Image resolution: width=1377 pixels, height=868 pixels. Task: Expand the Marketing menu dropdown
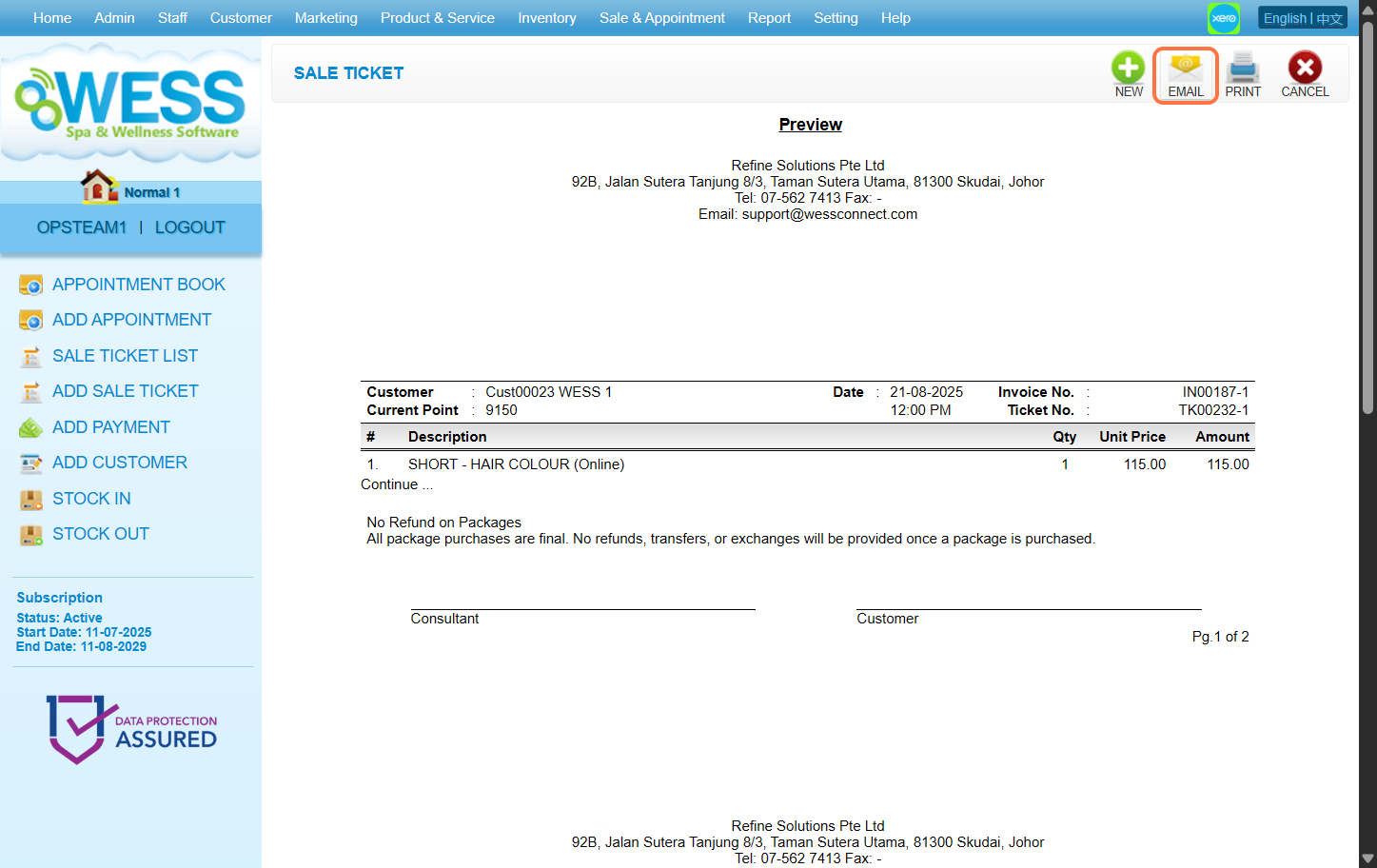(325, 18)
